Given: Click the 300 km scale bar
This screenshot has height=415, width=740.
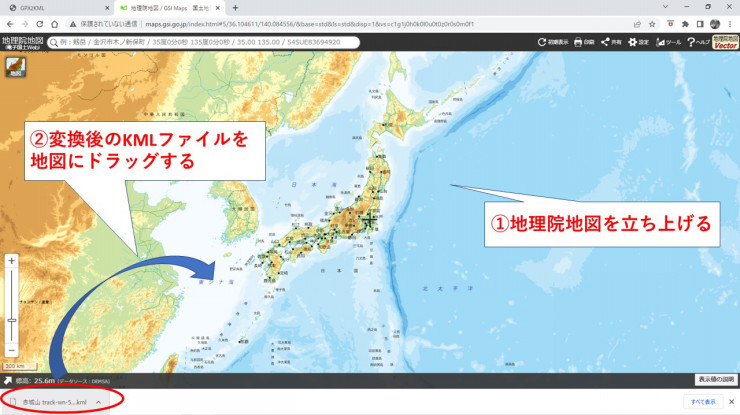Looking at the screenshot, I should [20, 366].
